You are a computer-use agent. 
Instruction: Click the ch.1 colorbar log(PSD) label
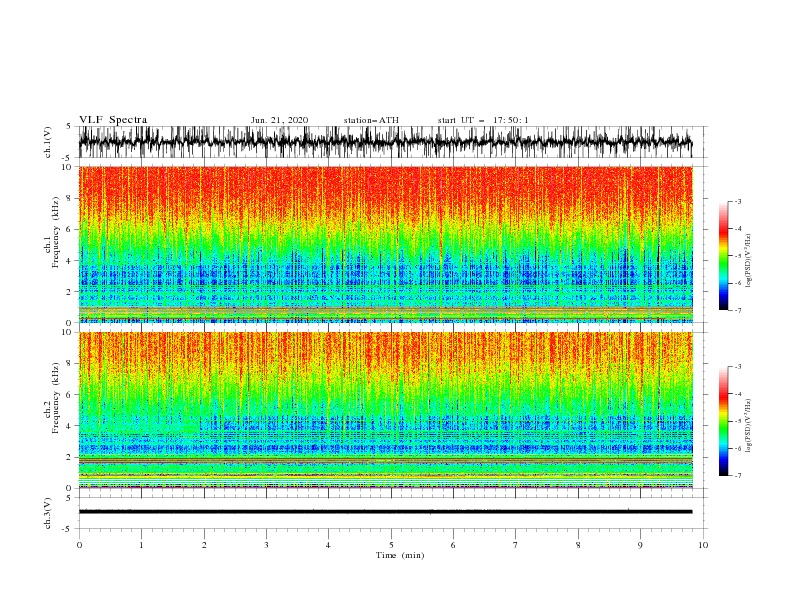(x=748, y=261)
